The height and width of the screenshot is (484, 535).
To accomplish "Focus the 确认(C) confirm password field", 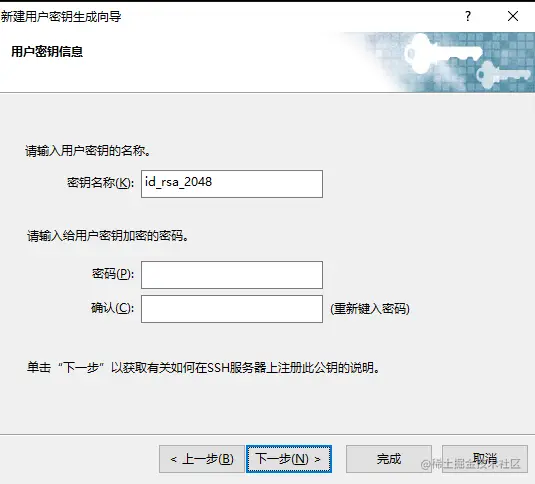I will point(232,309).
